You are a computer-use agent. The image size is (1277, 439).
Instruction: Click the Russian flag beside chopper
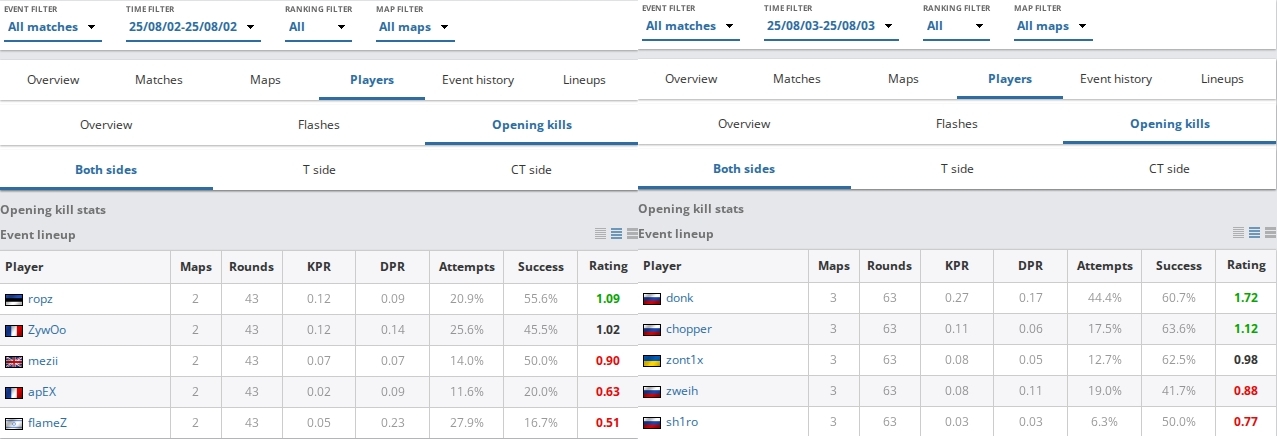(652, 330)
